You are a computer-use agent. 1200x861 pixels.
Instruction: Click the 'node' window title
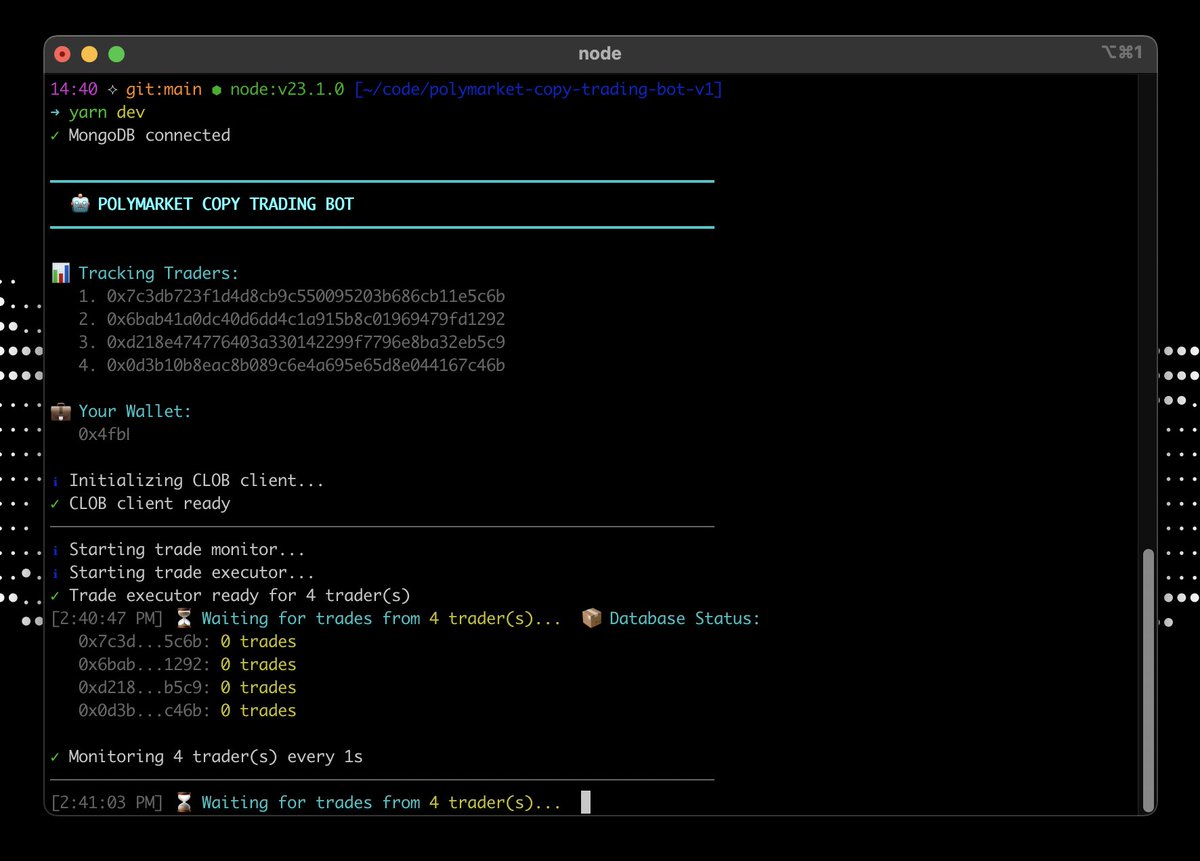tap(600, 54)
